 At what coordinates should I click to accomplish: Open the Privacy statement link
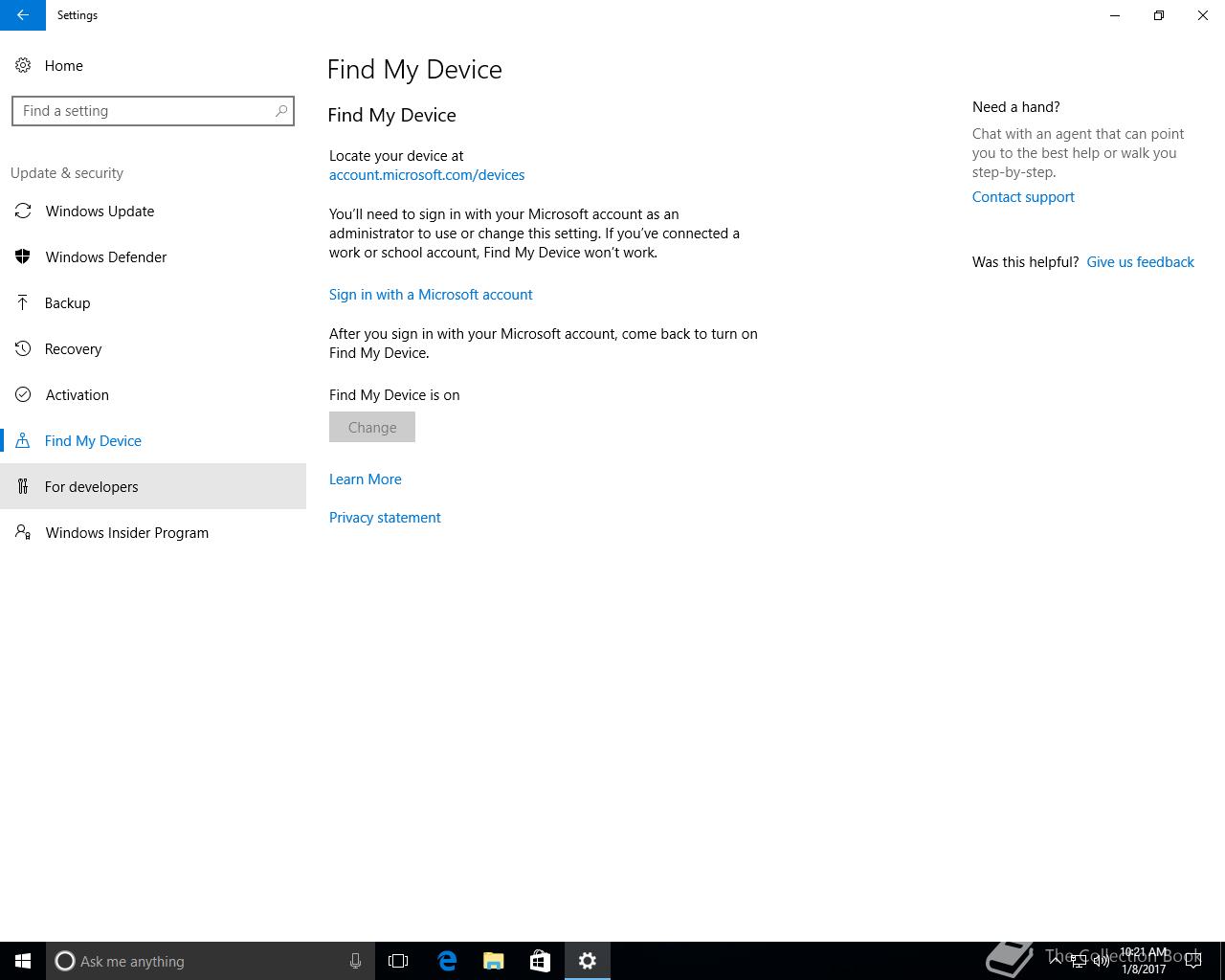tap(385, 518)
